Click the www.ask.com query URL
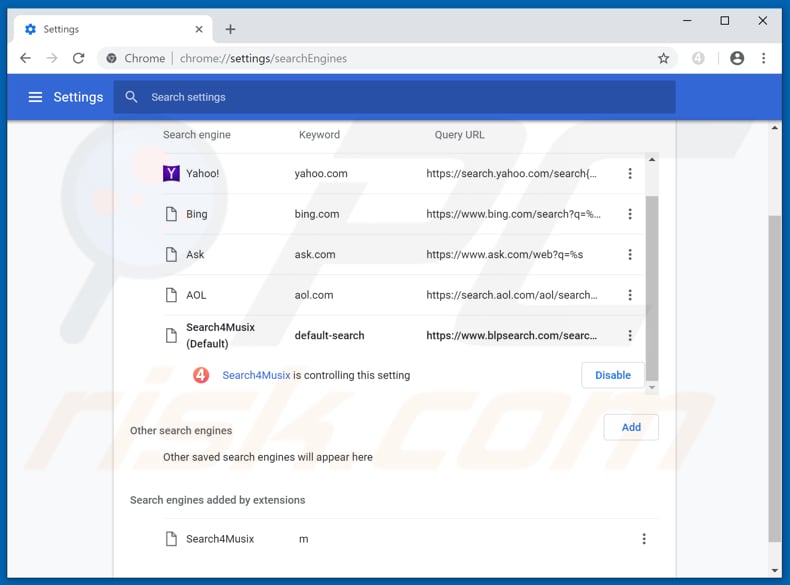This screenshot has height=585, width=790. 504,254
